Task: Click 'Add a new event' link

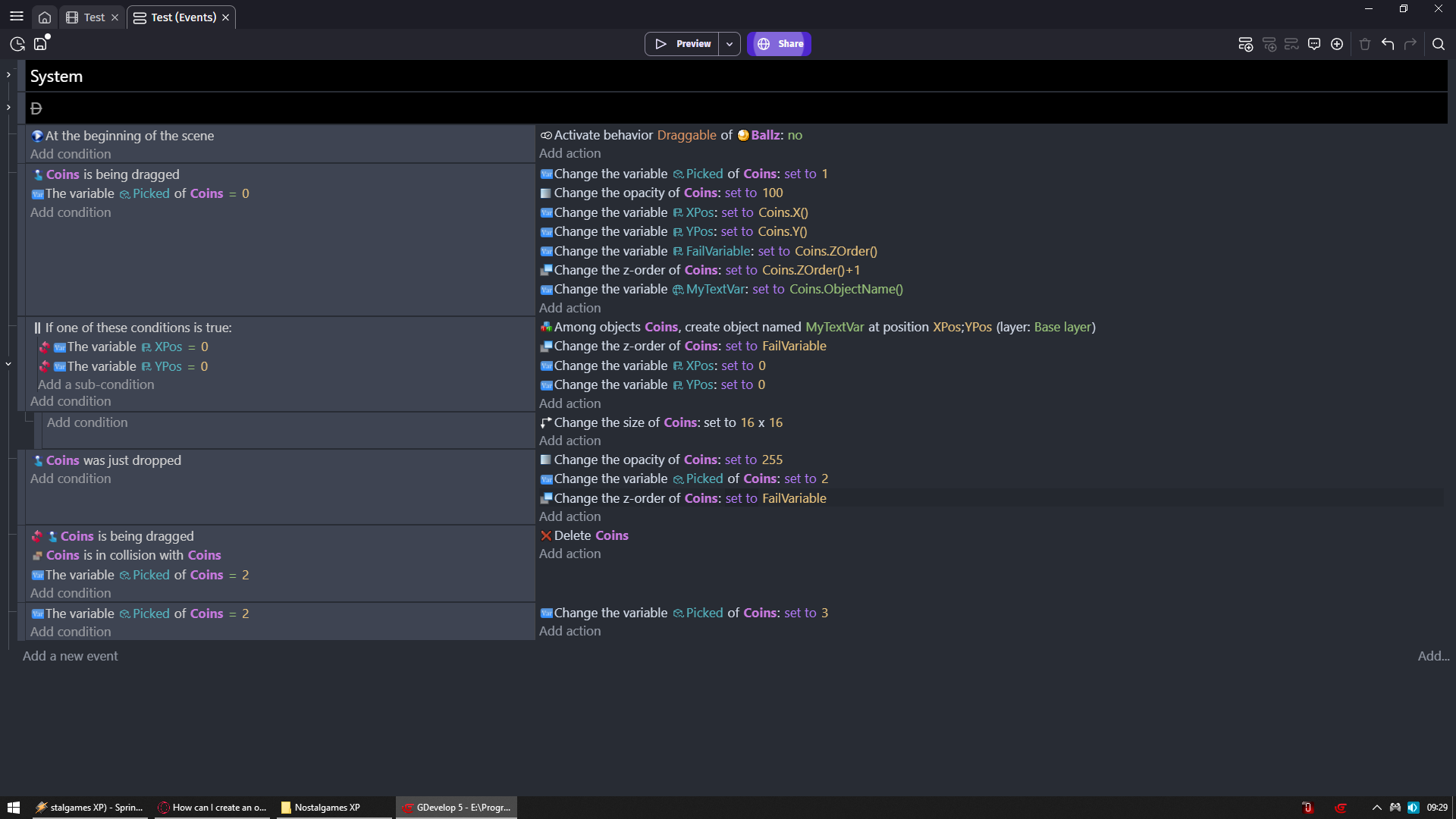Action: [71, 657]
